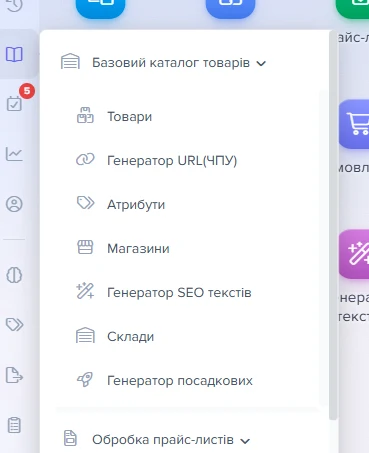Click the warehouse icon beside Склади
The image size is (369, 453).
click(85, 335)
